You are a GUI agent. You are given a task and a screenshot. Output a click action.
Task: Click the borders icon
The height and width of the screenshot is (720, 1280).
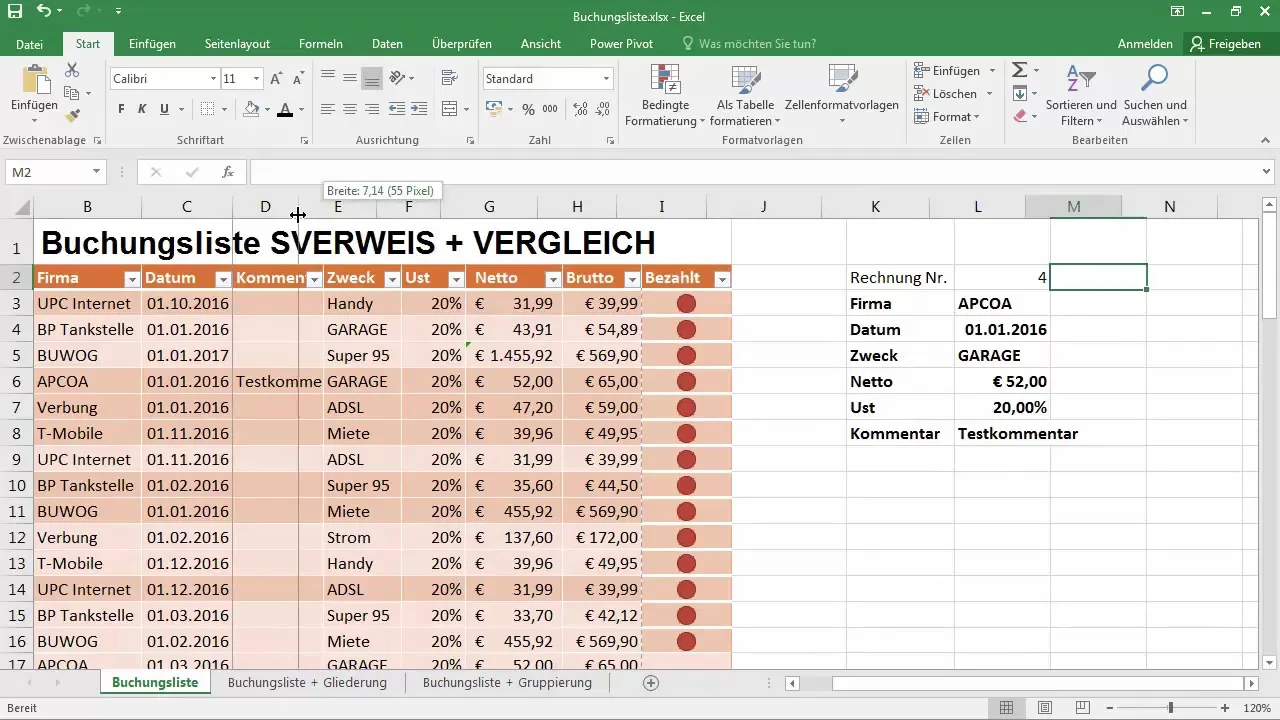point(207,109)
